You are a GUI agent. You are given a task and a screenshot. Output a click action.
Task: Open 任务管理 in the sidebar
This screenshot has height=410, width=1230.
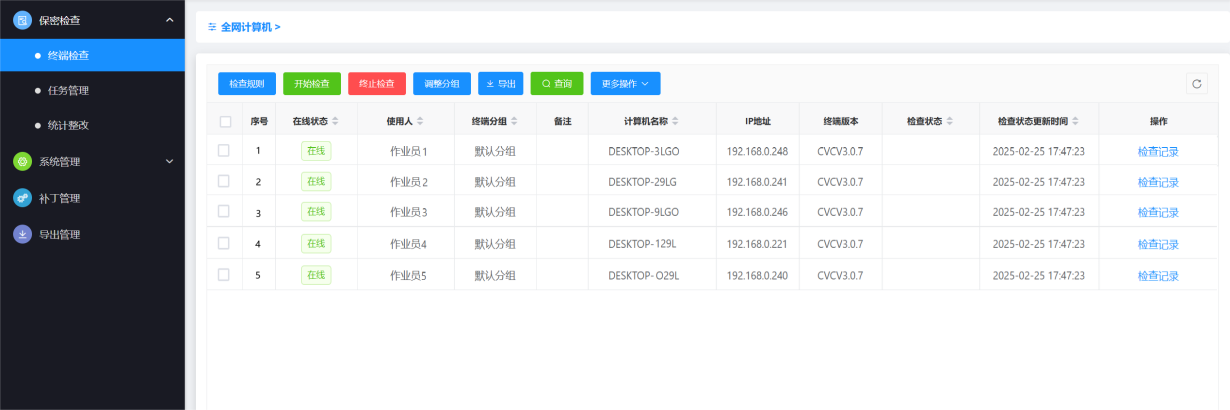(68, 91)
